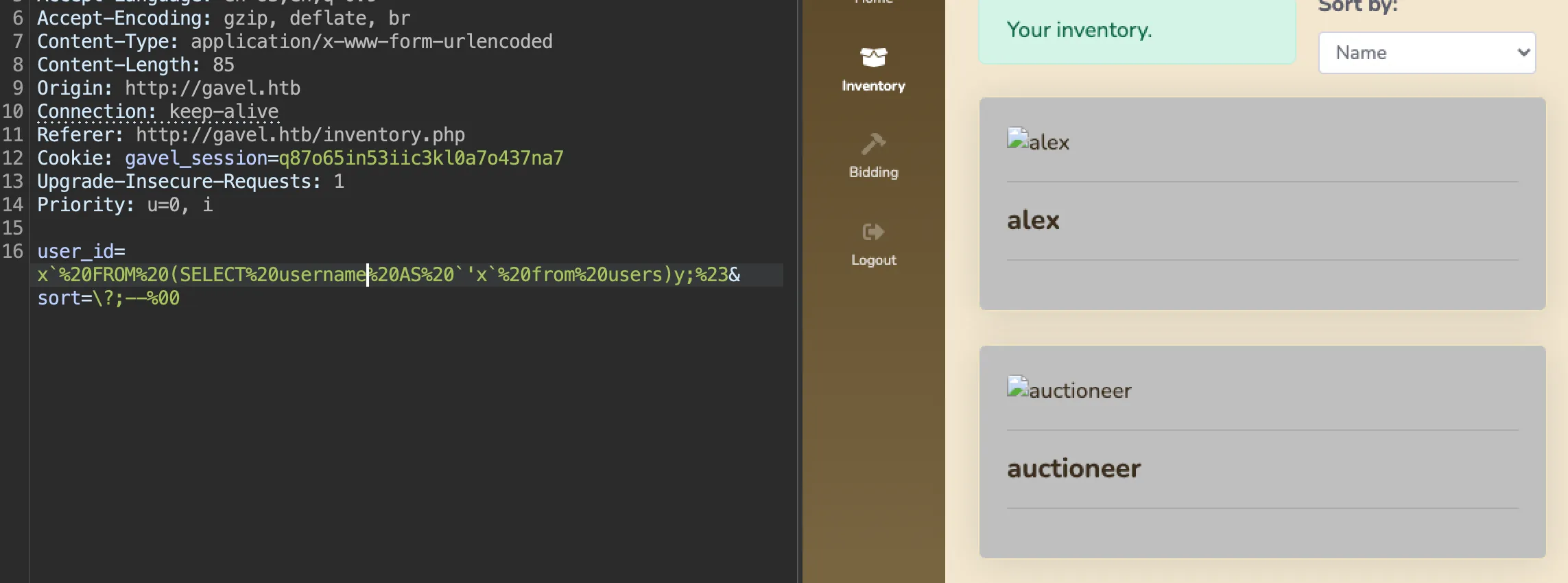
Task: Select the bold alex item title
Action: click(x=1033, y=220)
